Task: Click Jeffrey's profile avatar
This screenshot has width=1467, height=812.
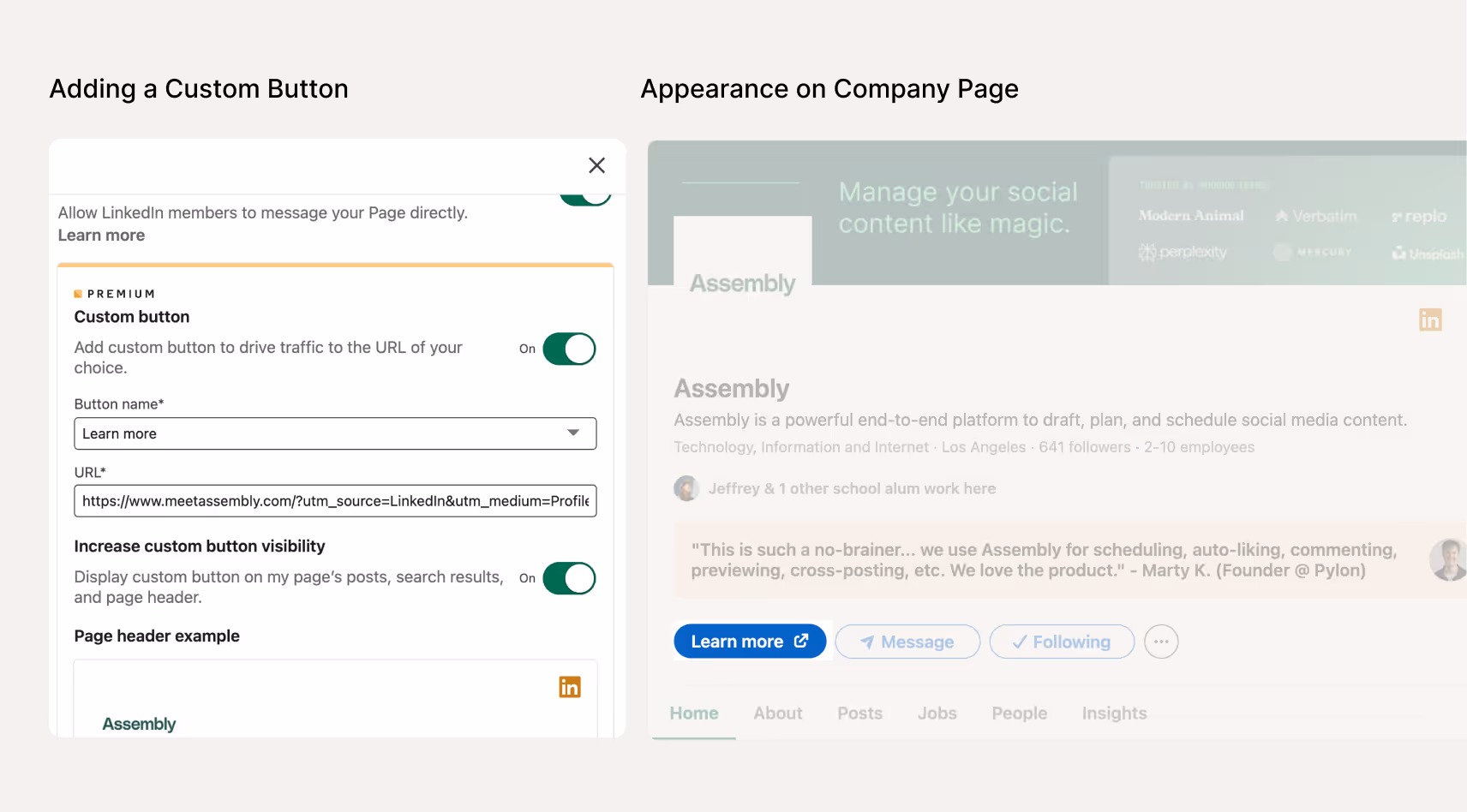Action: coord(686,488)
